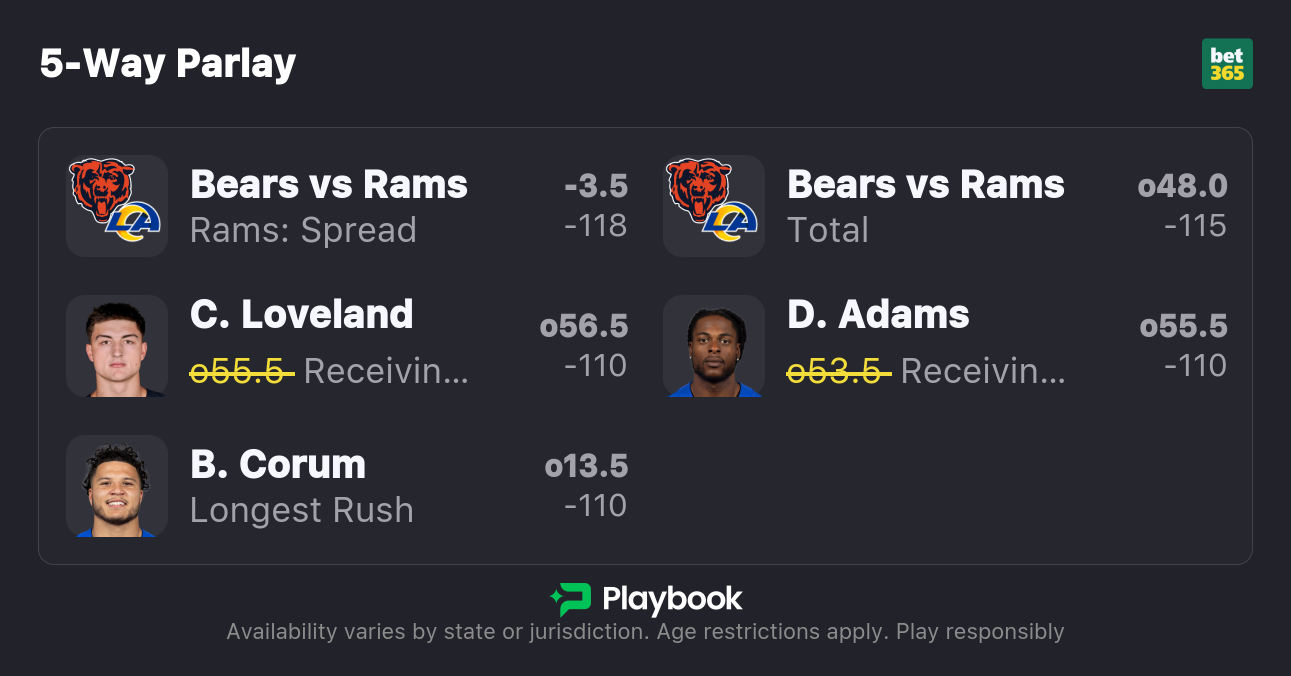Open C. Loveland player headshot
The width and height of the screenshot is (1291, 676).
coord(116,346)
